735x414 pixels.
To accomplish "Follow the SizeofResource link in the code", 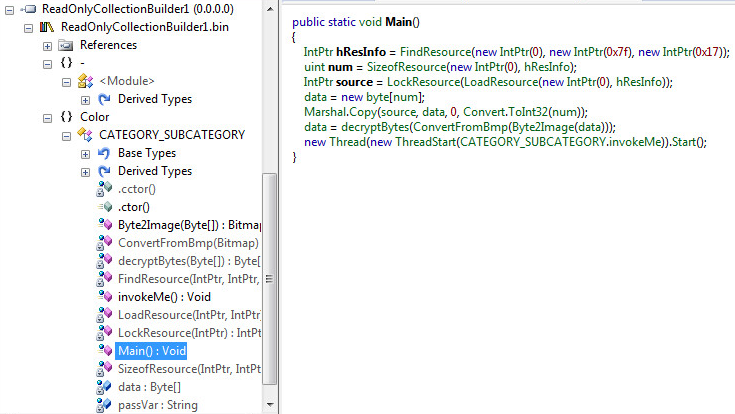I will (406, 67).
